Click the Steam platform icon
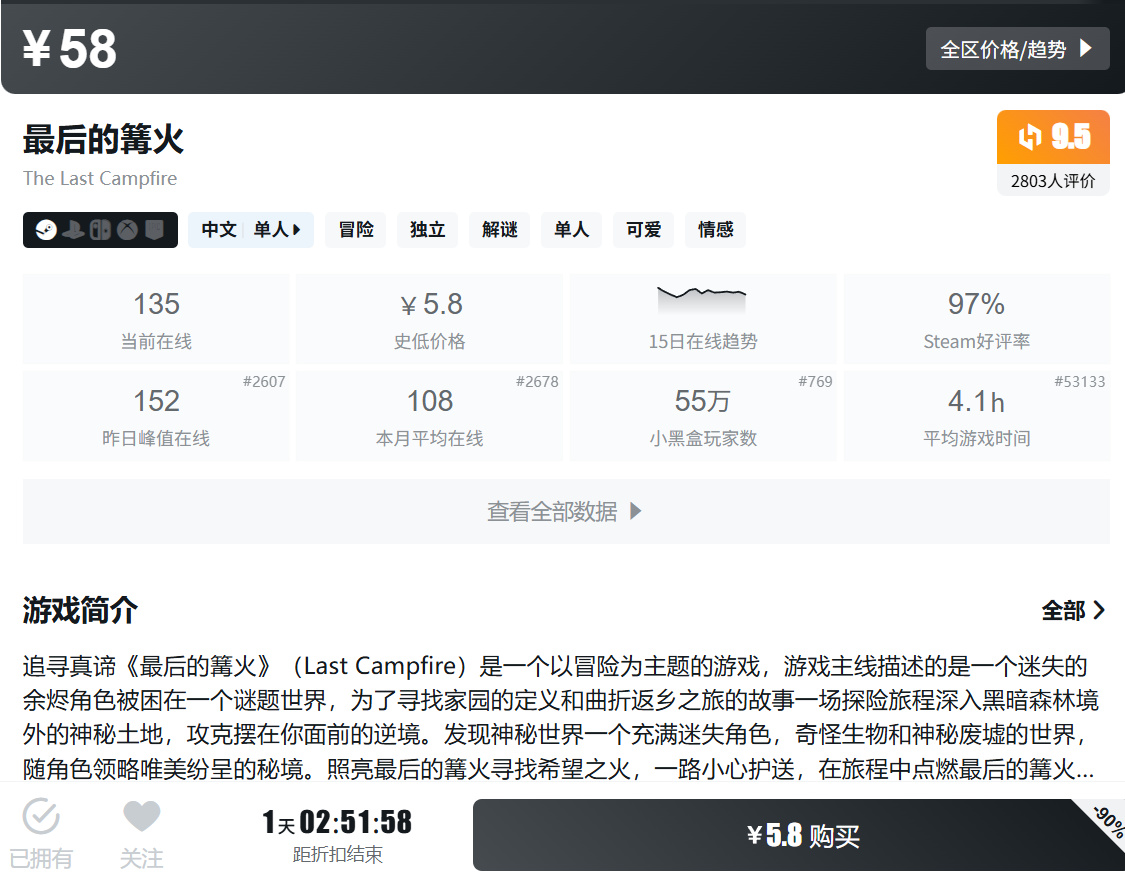 47,230
